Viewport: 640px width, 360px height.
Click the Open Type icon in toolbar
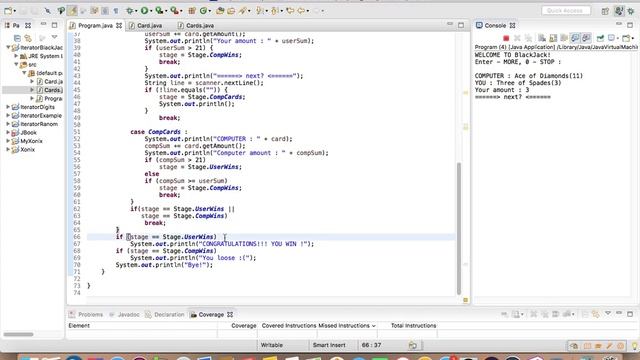(220, 11)
